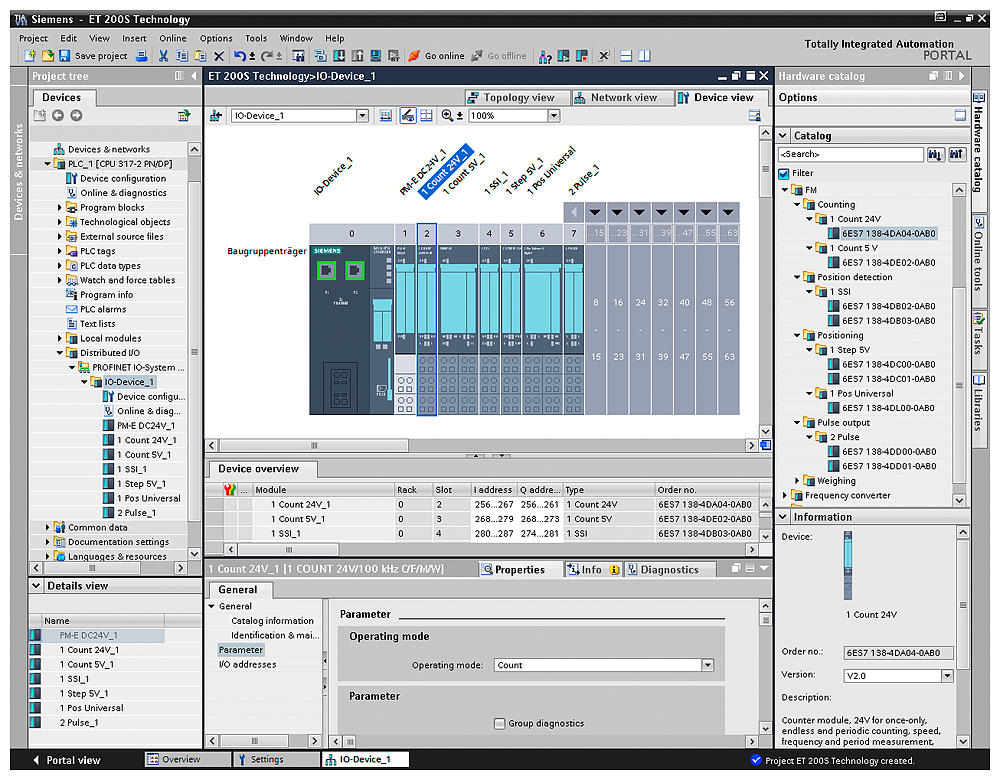Screen dimensions: 1000x780
Task: Open the Operating mode dropdown
Action: tap(707, 665)
